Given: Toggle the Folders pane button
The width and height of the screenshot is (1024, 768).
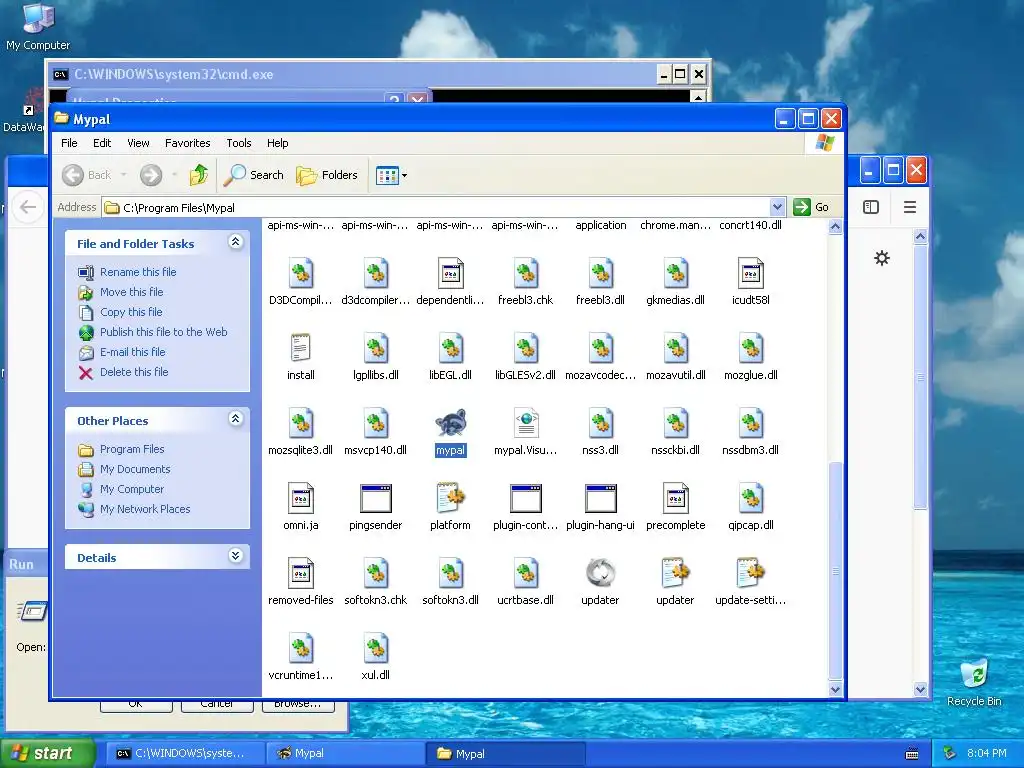Looking at the screenshot, I should (x=327, y=175).
